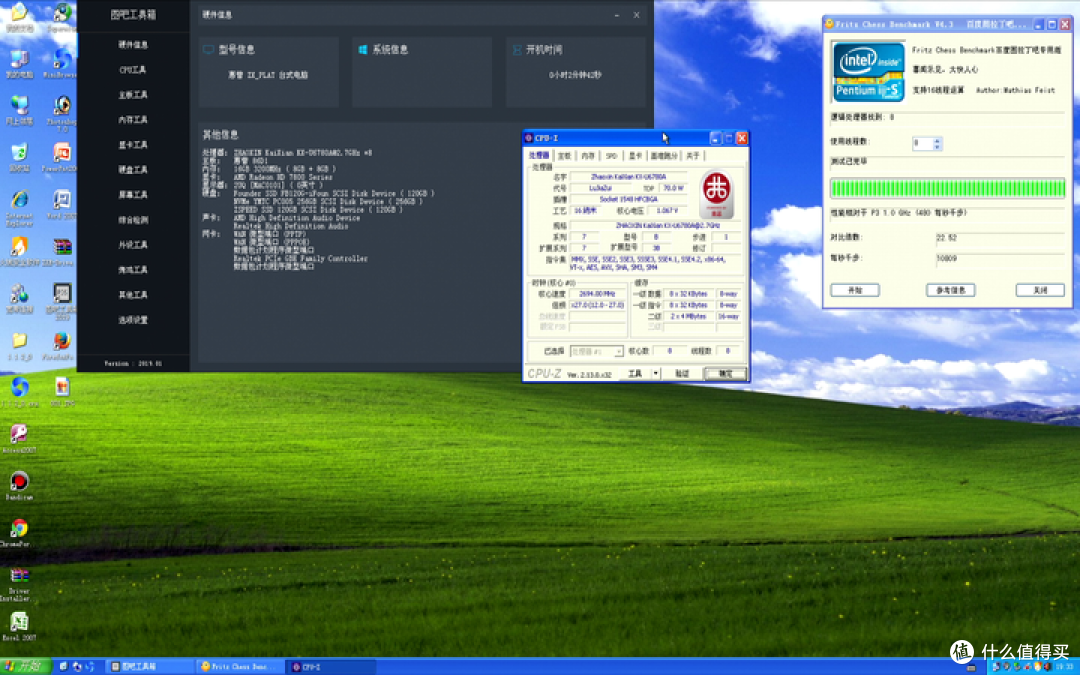Open CPU-Z 处理器 #1 selection dropdown
Screen dimensions: 1080x675
point(596,351)
